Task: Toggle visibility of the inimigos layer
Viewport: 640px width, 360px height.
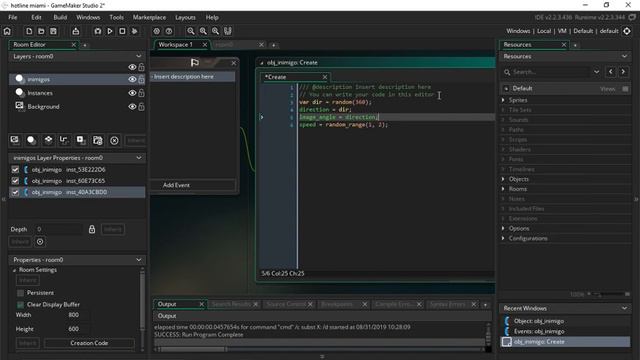Action: [132, 79]
